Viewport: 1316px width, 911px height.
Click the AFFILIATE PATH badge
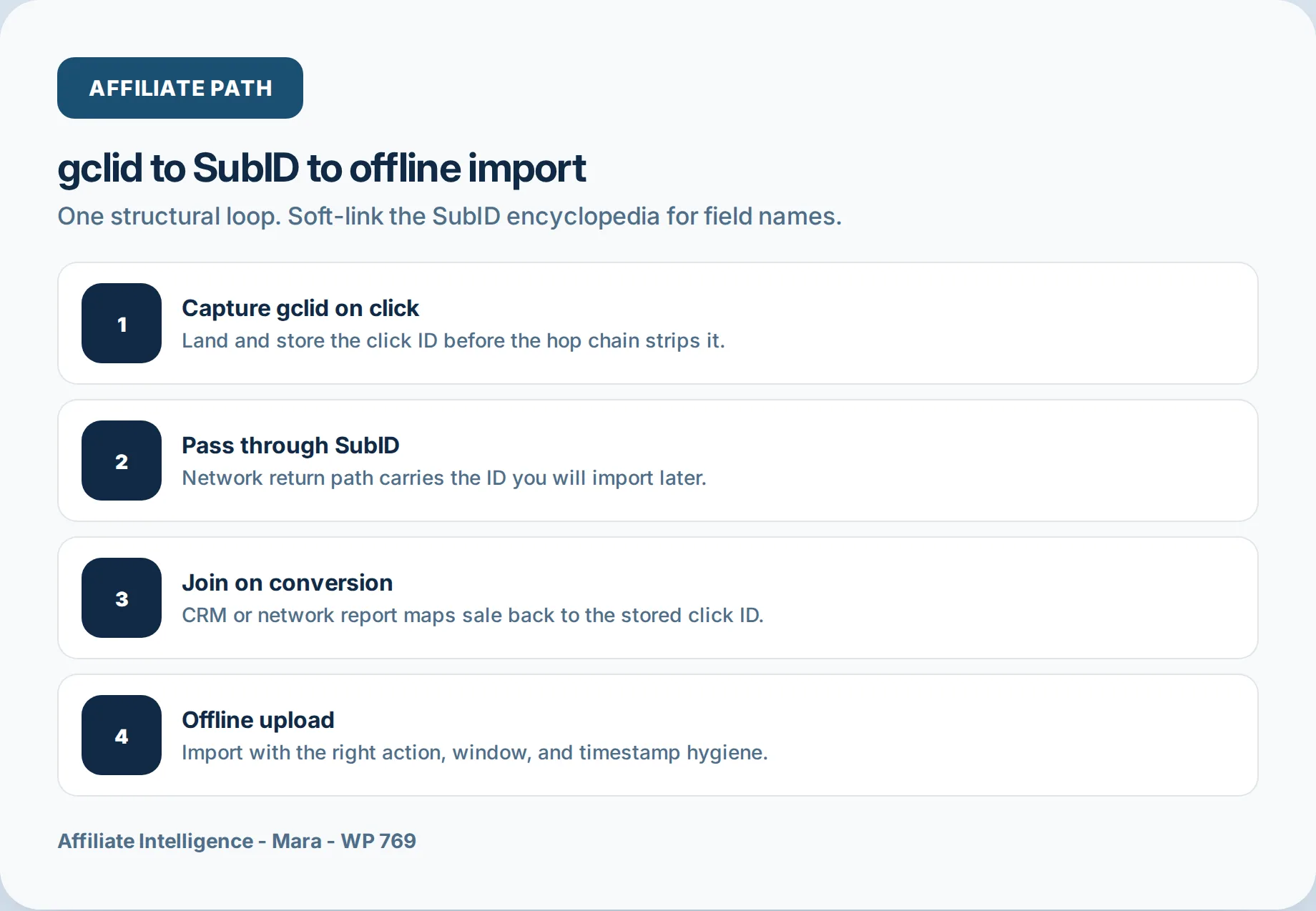click(x=180, y=88)
